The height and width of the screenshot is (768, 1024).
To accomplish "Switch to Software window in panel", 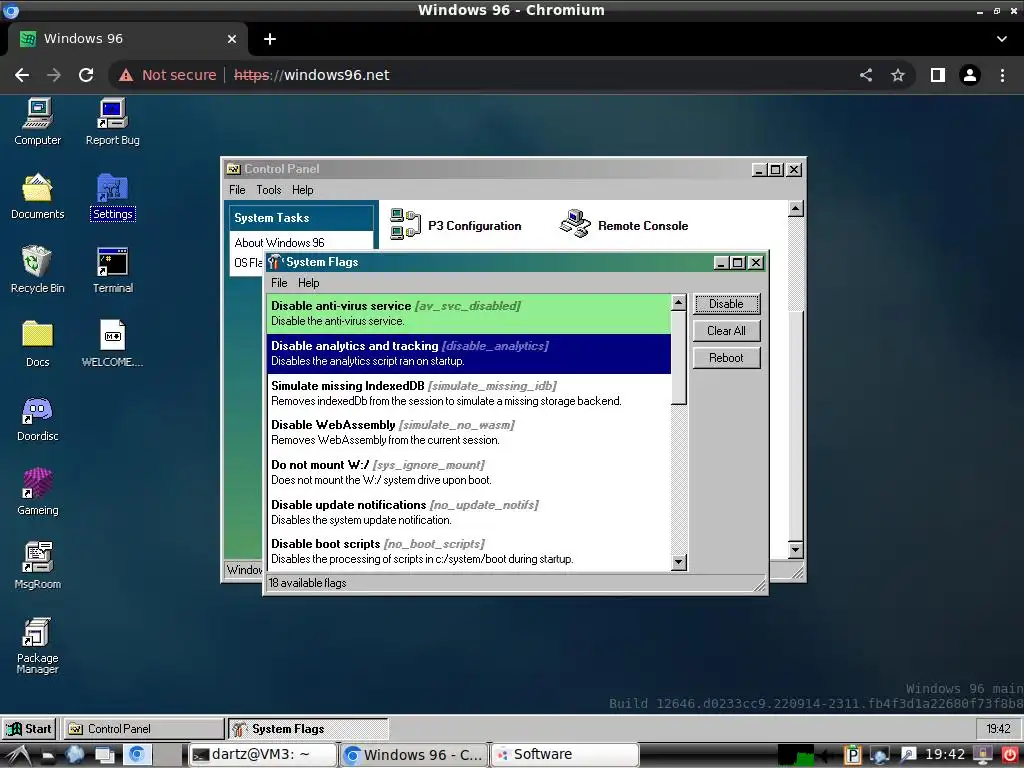I will click(x=564, y=755).
